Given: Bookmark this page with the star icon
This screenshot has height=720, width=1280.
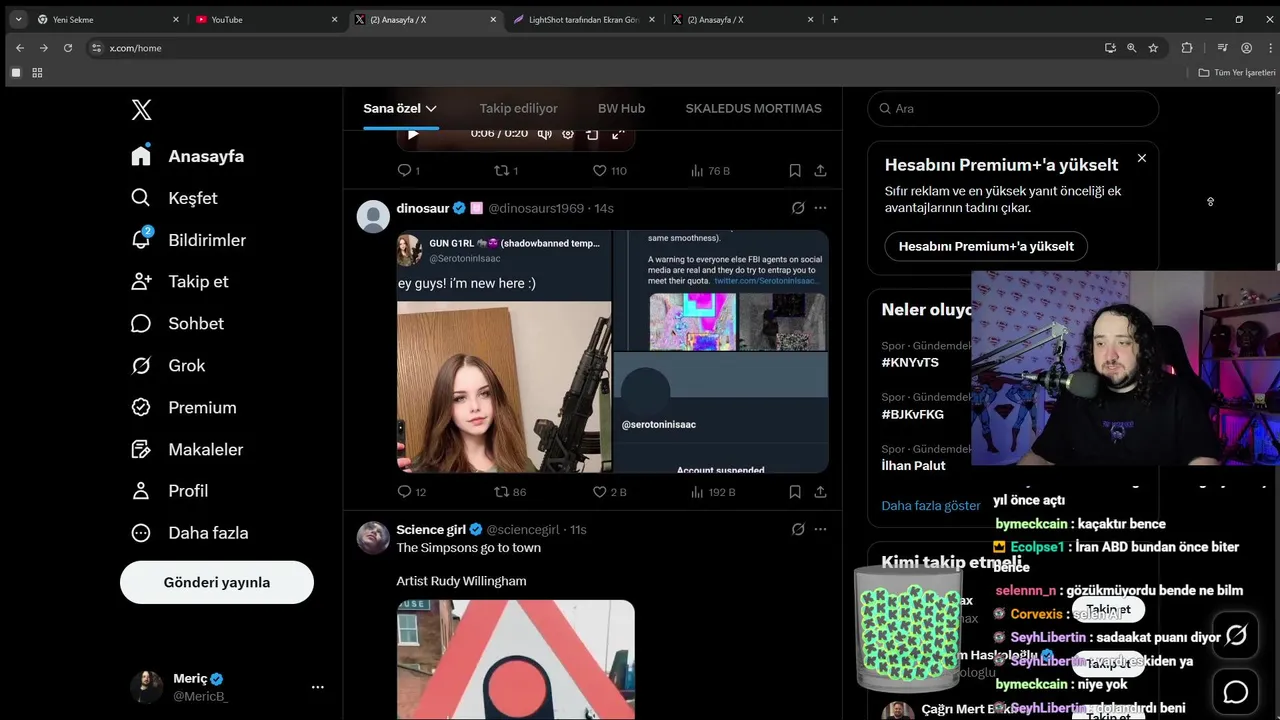Looking at the screenshot, I should pyautogui.click(x=1153, y=48).
